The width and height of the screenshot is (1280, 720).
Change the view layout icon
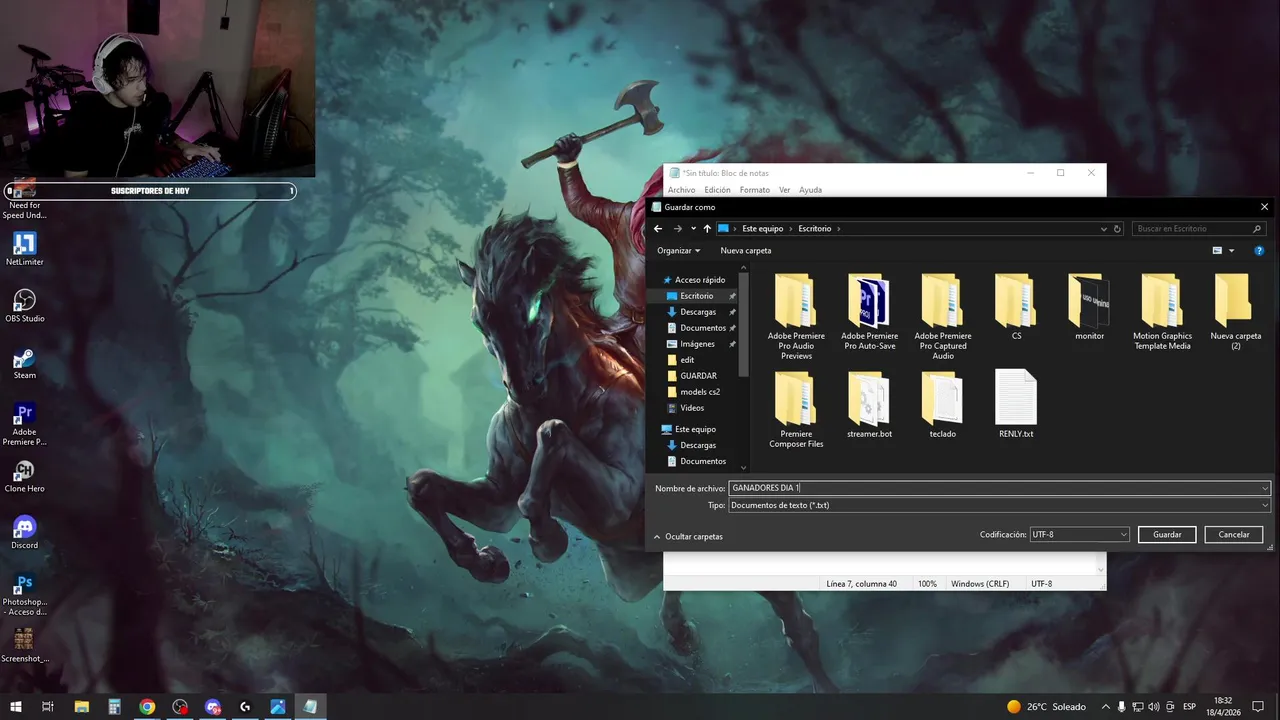click(x=1217, y=251)
